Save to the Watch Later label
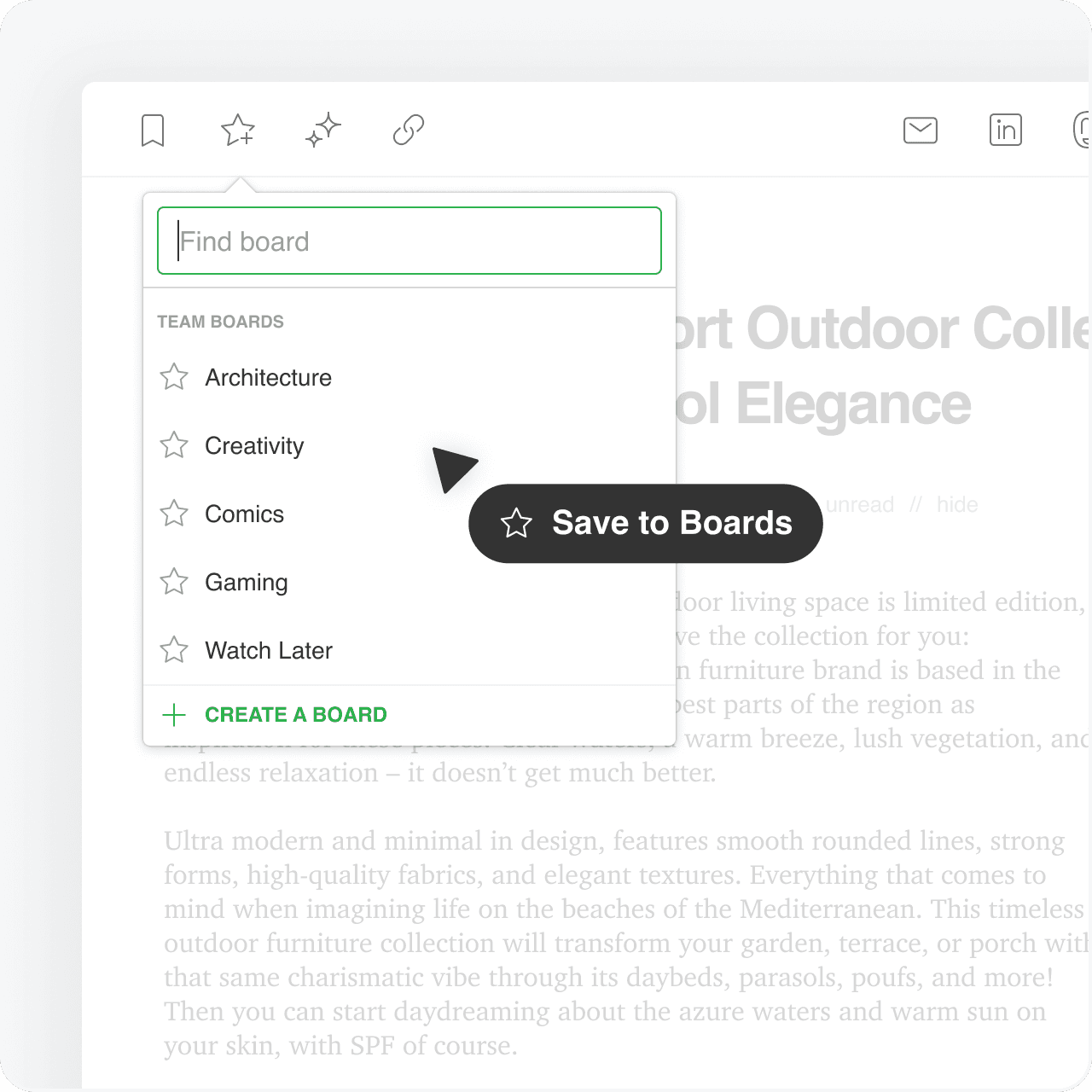1092x1092 pixels. click(269, 650)
